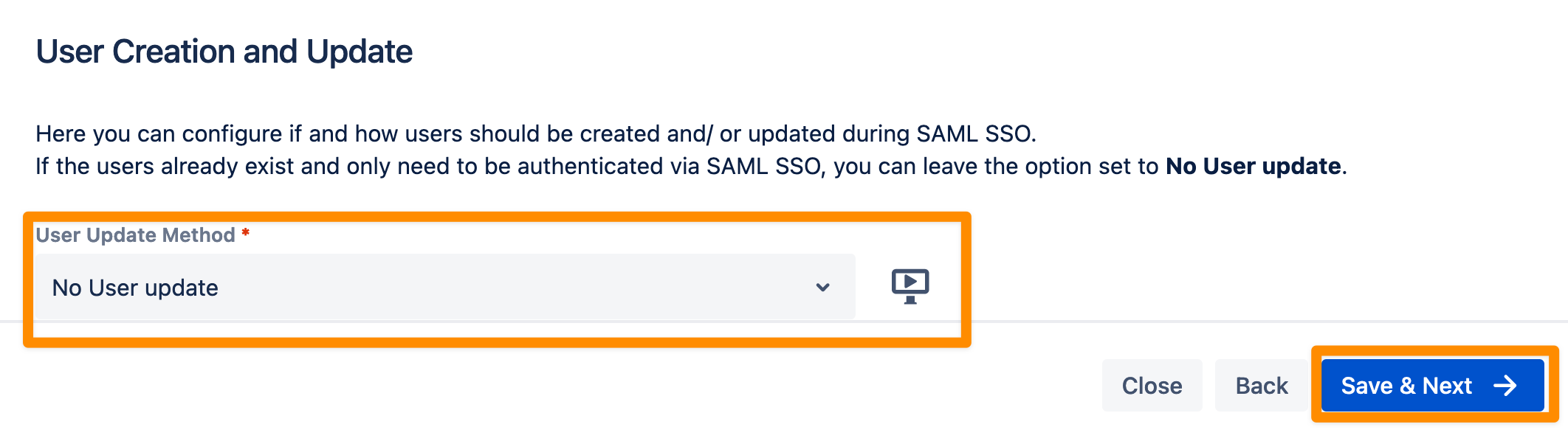
Task: Focus the User Update Method select field
Action: 445,288
